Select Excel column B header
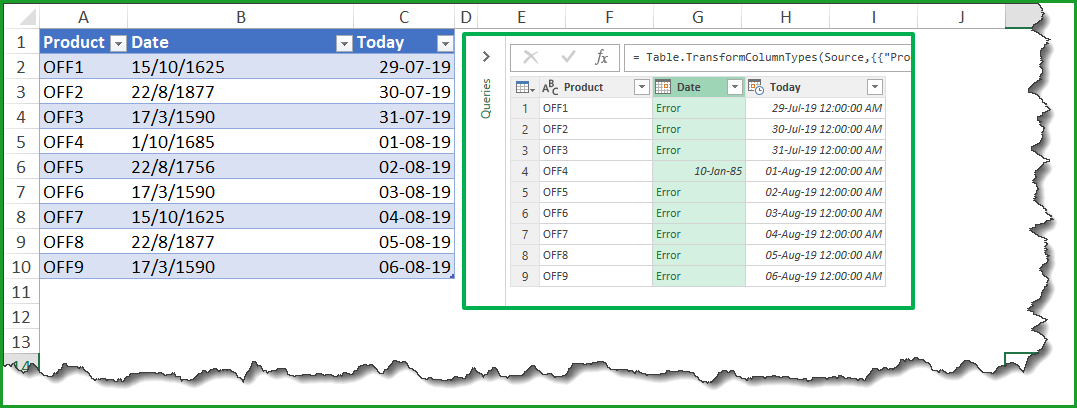 pyautogui.click(x=240, y=15)
